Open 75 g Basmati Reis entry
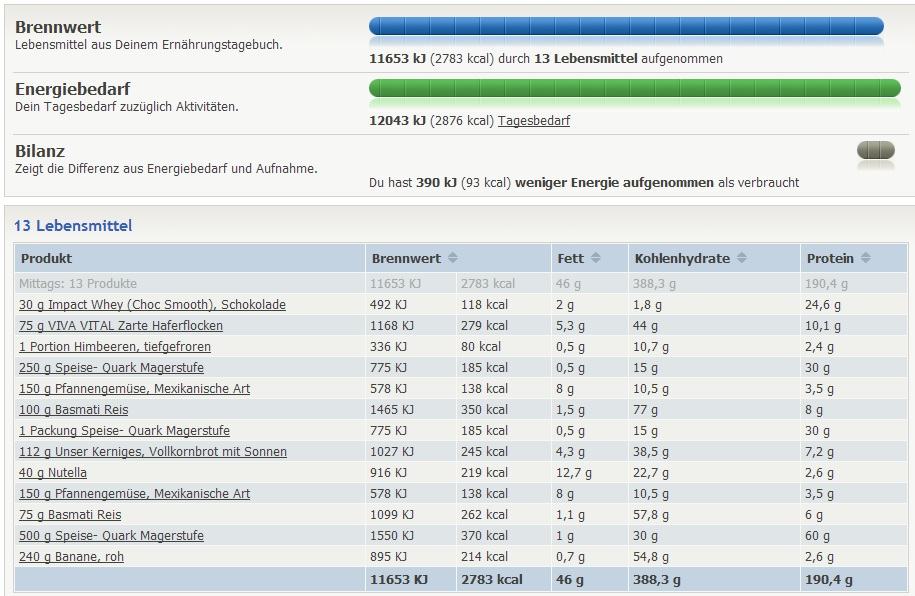915x596 pixels. click(x=70, y=515)
